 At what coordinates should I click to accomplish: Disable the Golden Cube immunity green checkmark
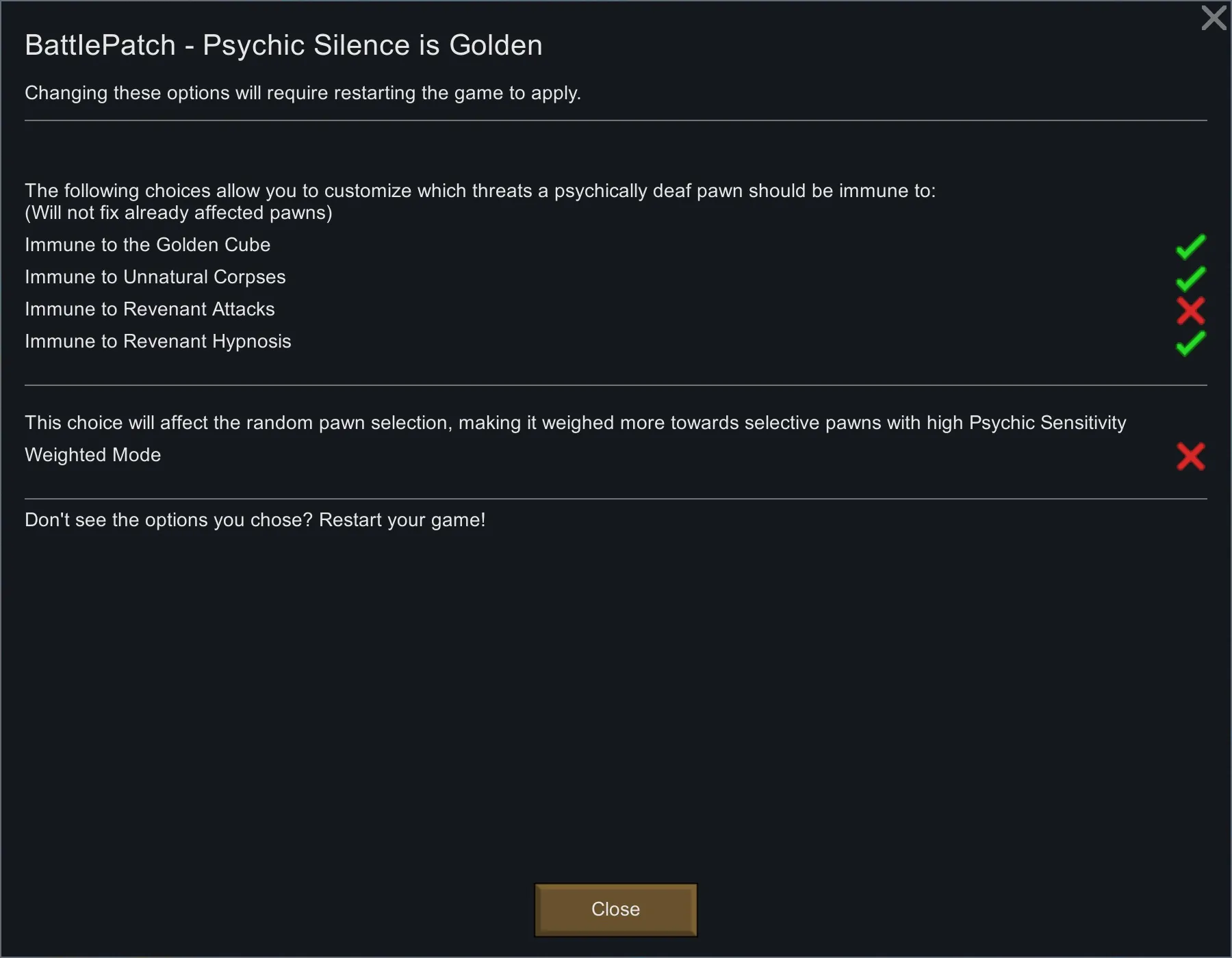tap(1190, 246)
